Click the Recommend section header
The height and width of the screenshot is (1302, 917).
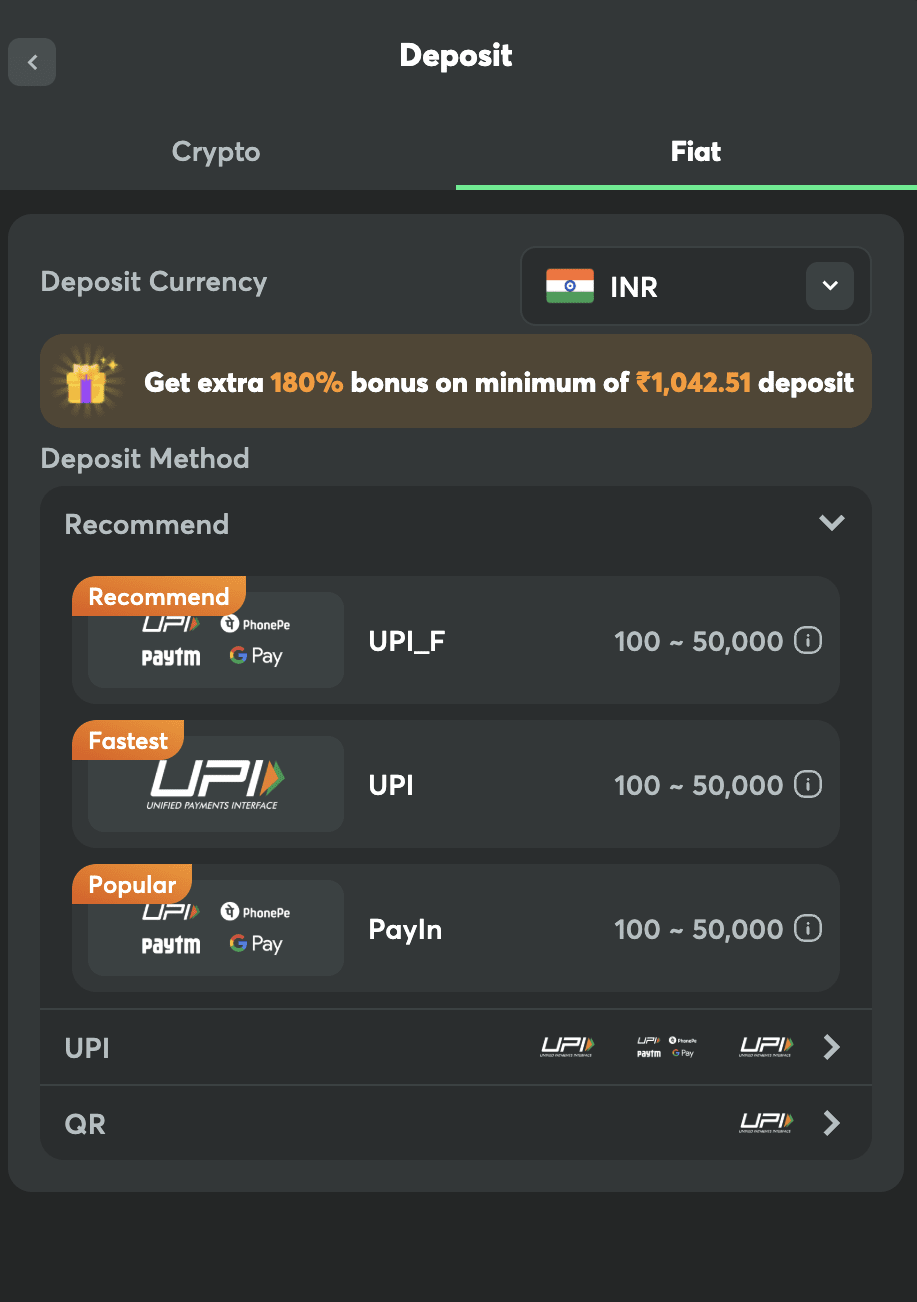coord(456,524)
